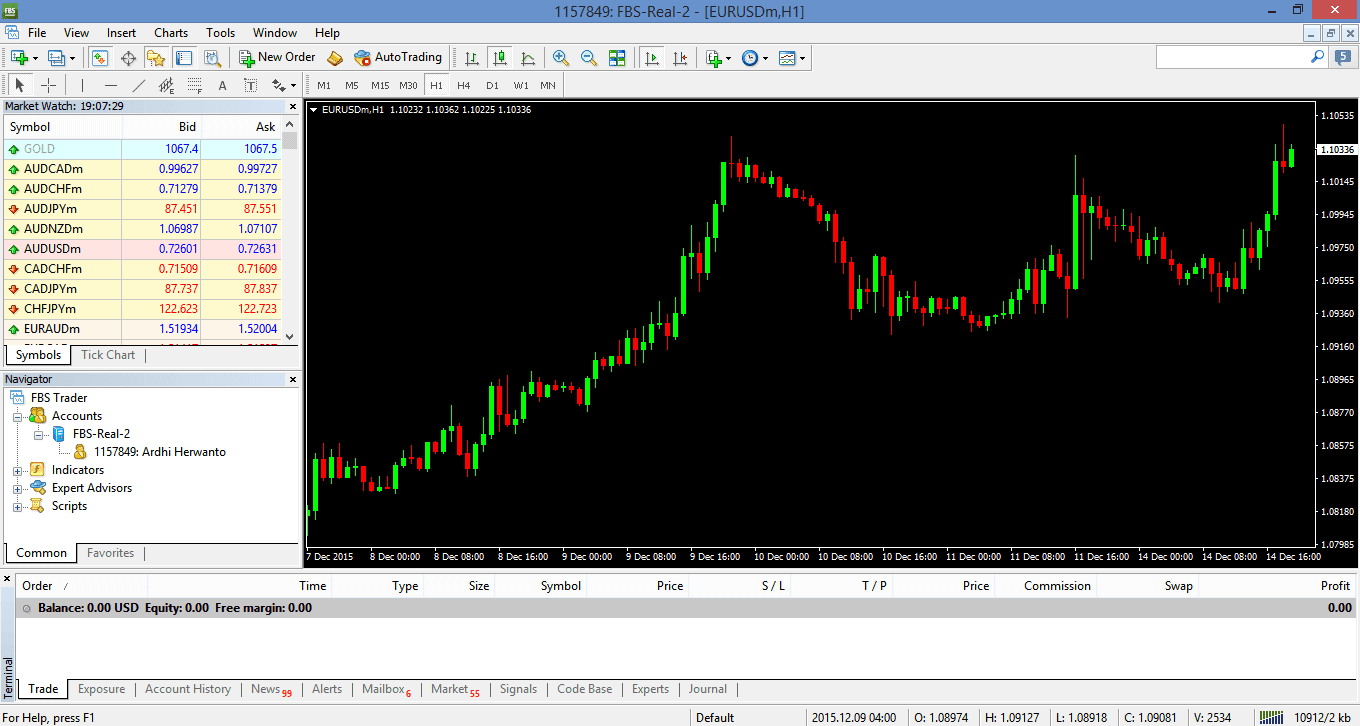Viewport: 1360px width, 726px height.
Task: Select the Vertical Line drawing tool
Action: [x=82, y=85]
